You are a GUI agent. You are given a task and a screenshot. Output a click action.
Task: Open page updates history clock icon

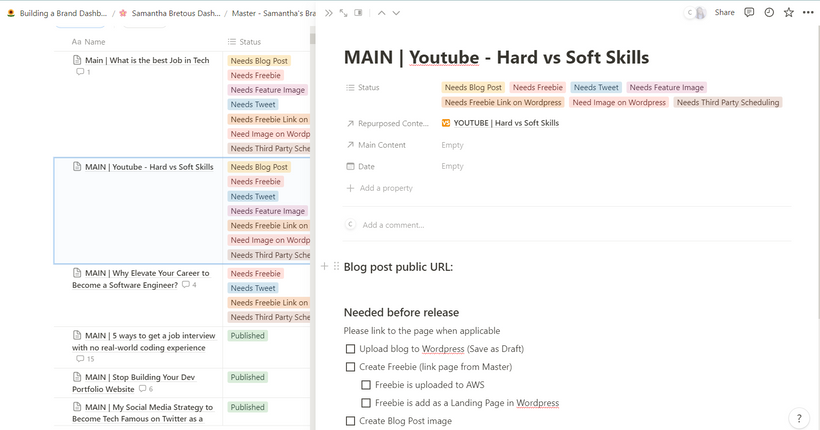769,13
